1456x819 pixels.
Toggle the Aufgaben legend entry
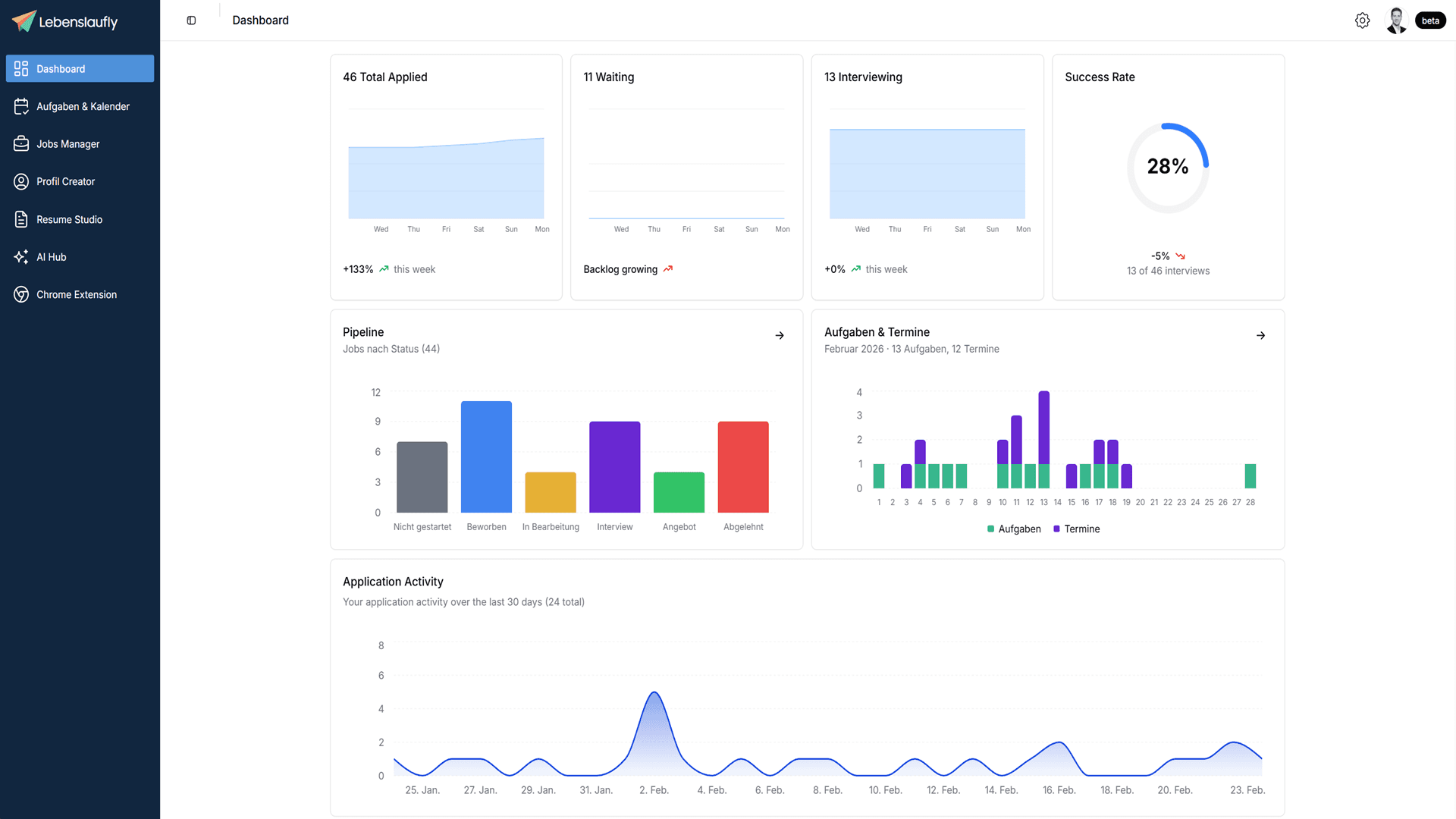[1014, 529]
